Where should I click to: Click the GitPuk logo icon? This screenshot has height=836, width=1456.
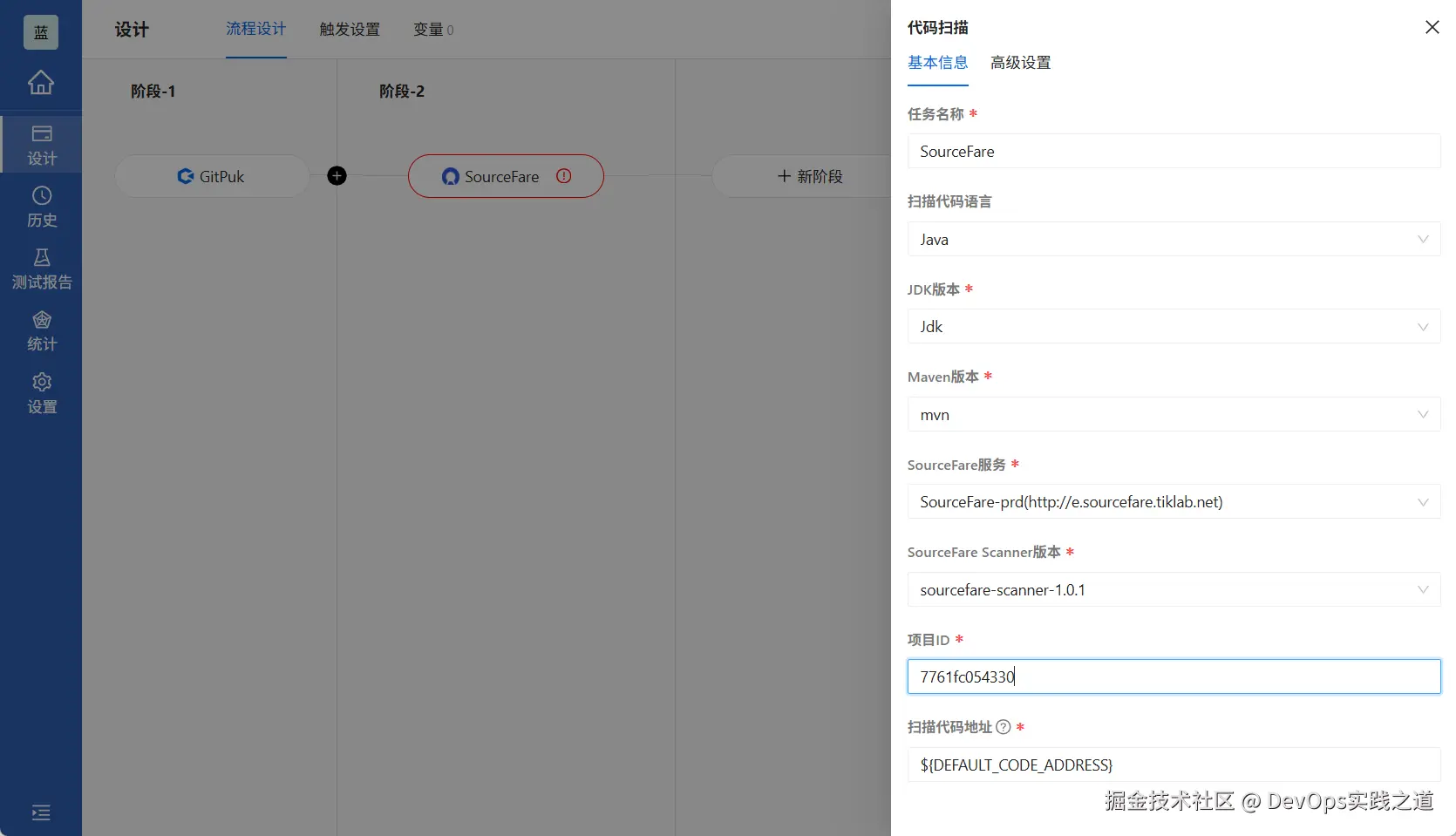click(x=186, y=176)
